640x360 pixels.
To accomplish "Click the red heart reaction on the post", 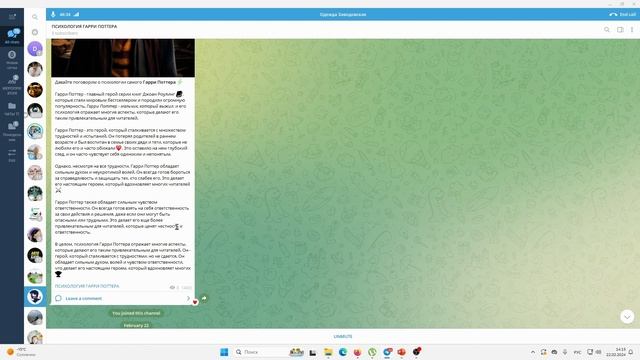I will tap(195, 302).
